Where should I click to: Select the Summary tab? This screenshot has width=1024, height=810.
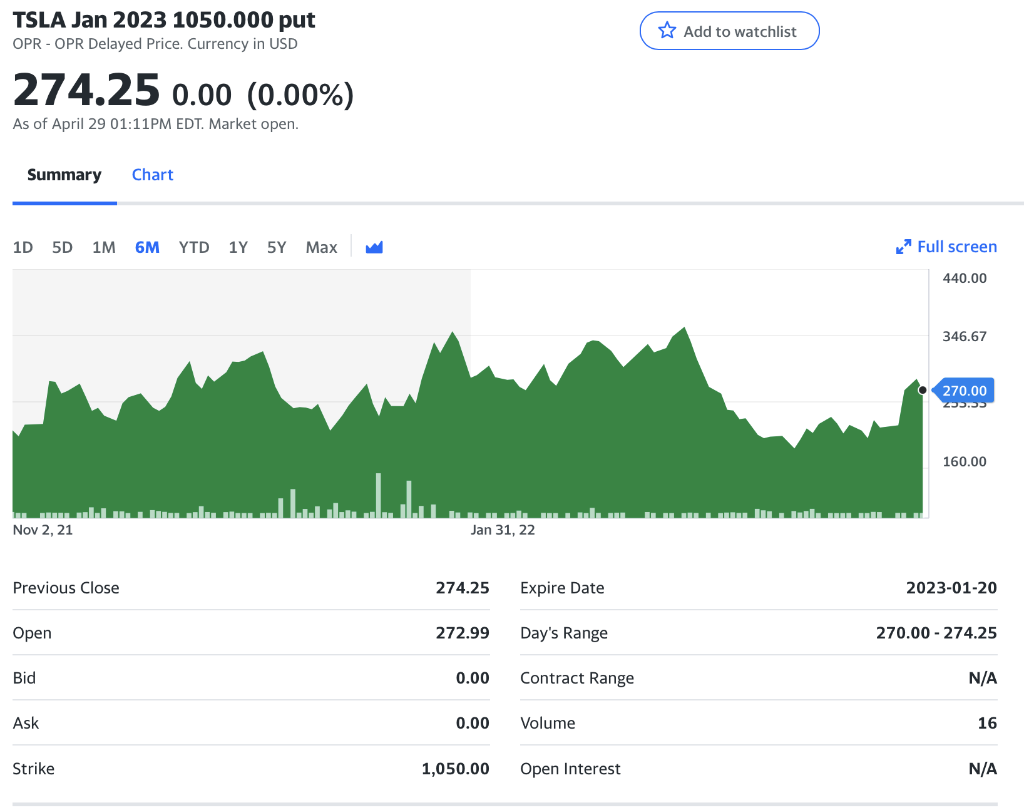[x=64, y=175]
